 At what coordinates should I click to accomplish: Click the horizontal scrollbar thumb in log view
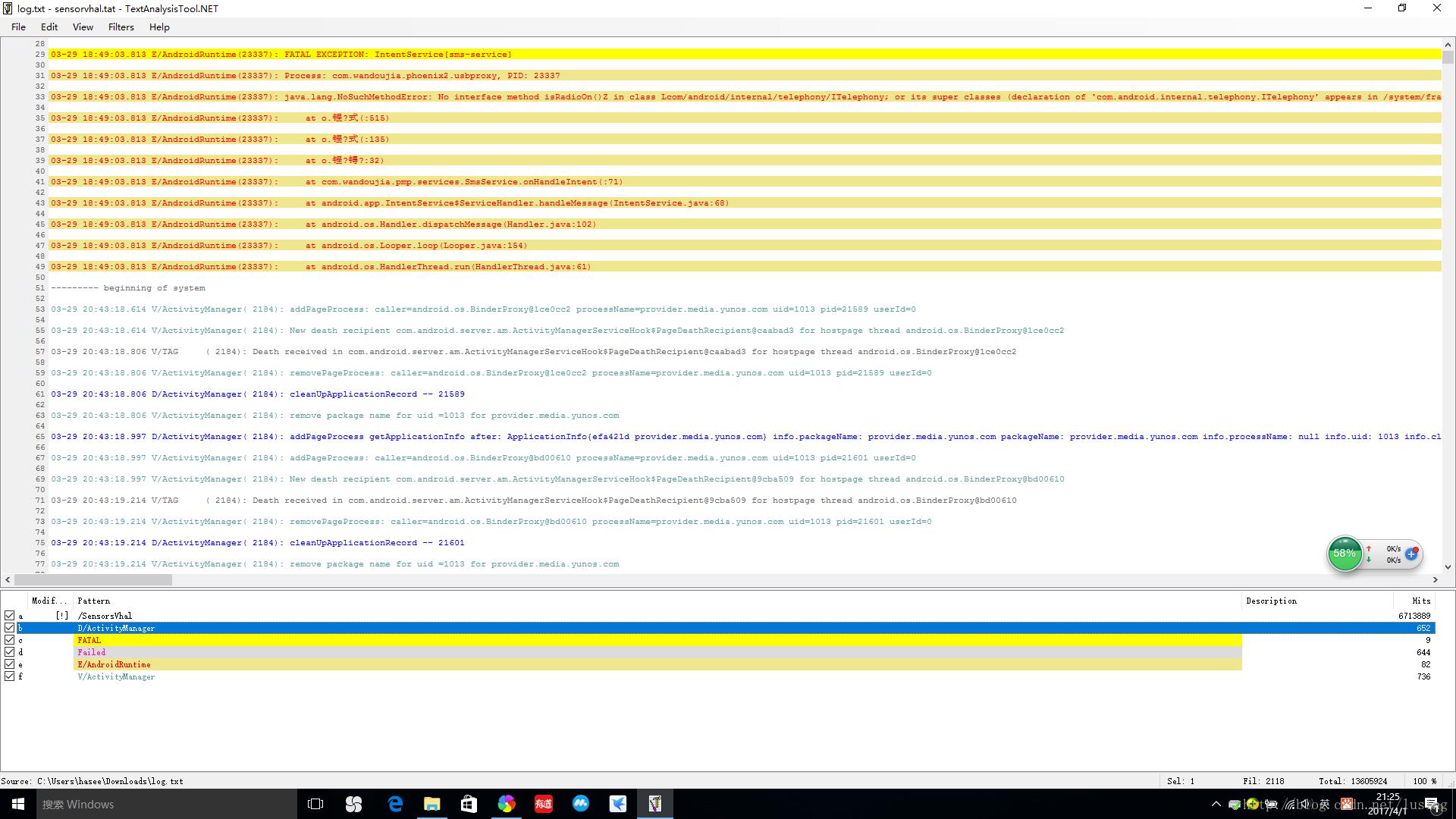[x=93, y=579]
